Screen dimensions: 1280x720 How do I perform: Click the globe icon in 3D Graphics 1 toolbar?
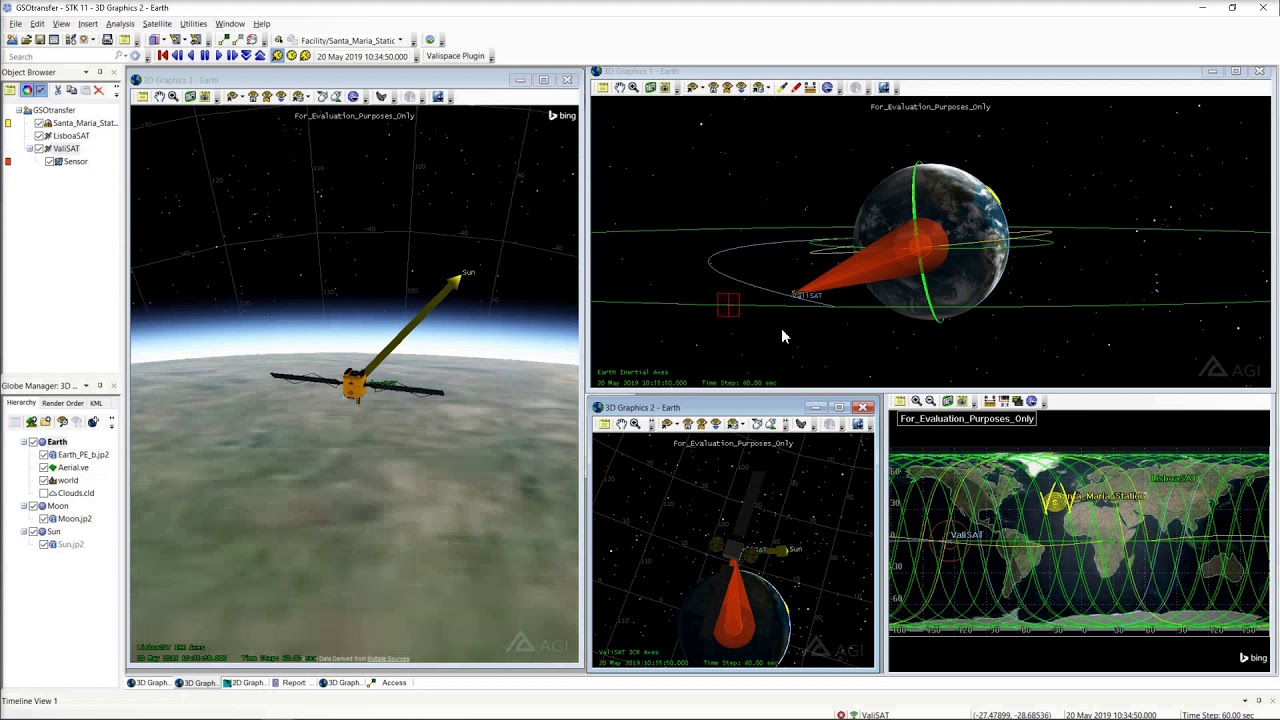(827, 88)
